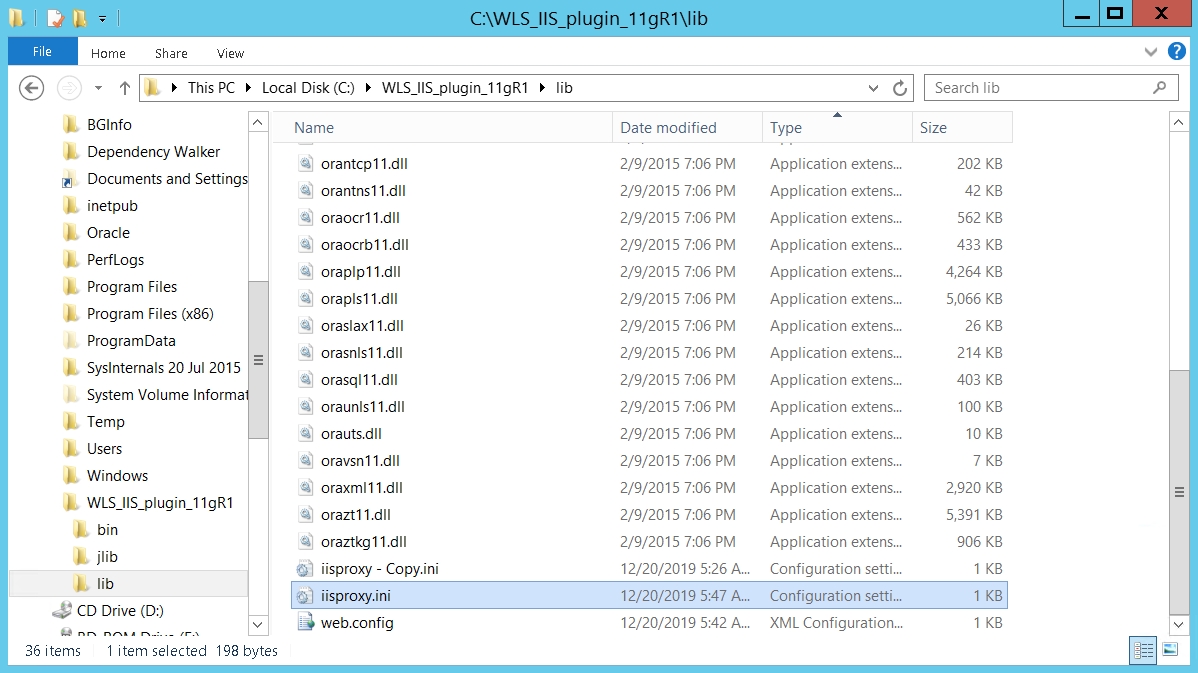Open the View ribbon tab
This screenshot has width=1198, height=673.
[230, 53]
